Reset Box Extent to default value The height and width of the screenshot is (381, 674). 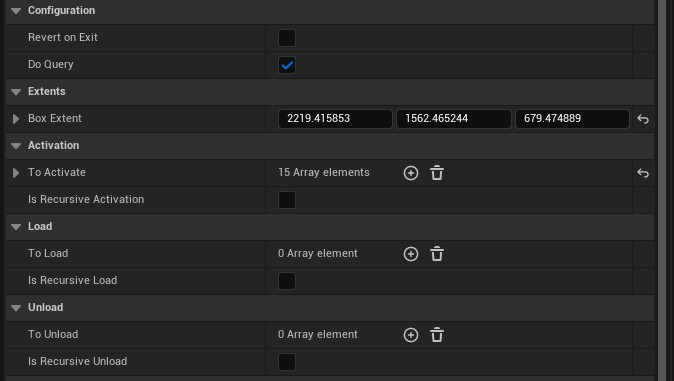tap(643, 119)
